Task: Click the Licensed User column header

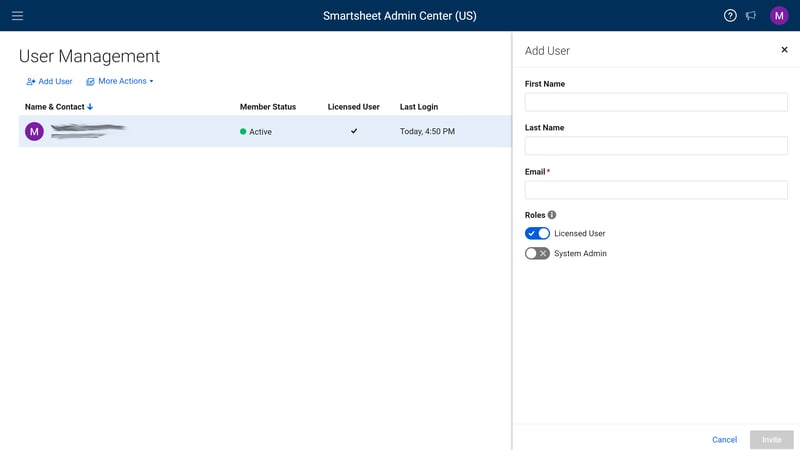Action: (x=354, y=107)
